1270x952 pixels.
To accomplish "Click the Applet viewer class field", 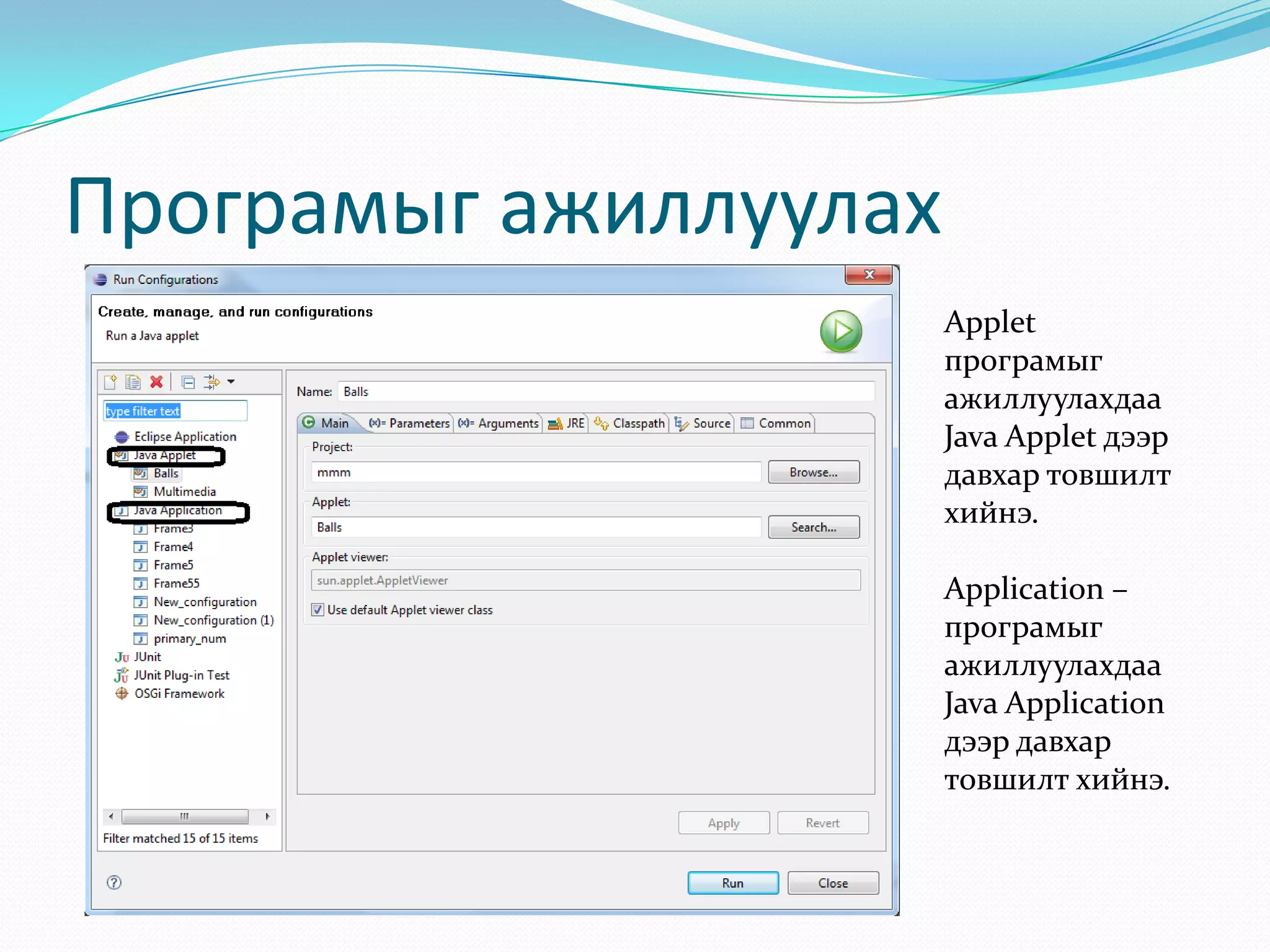I will coord(585,581).
